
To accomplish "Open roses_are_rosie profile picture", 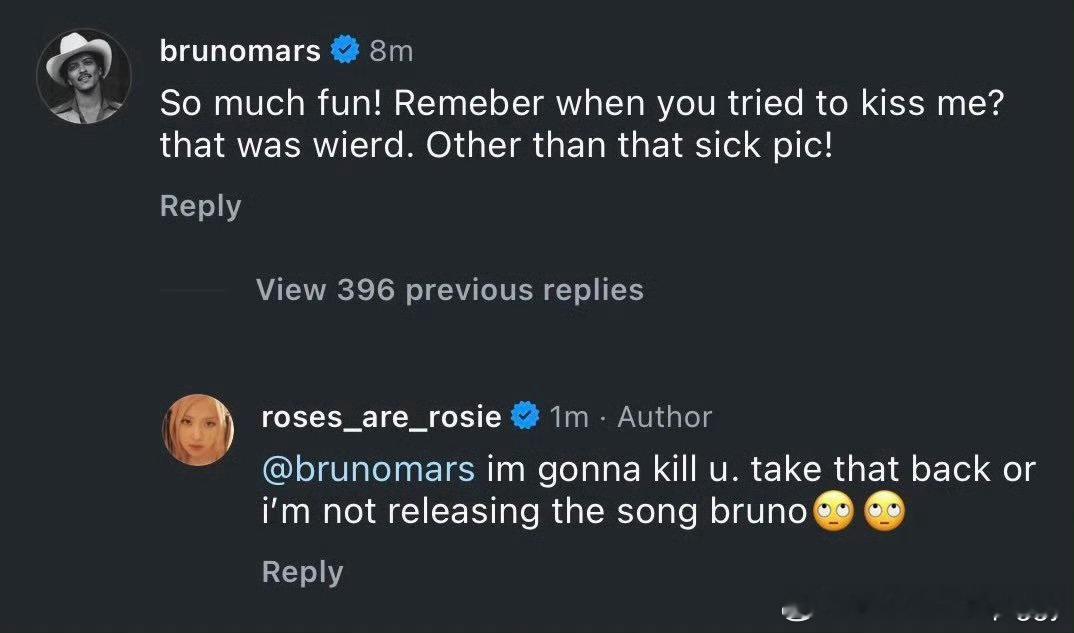I will coord(198,430).
